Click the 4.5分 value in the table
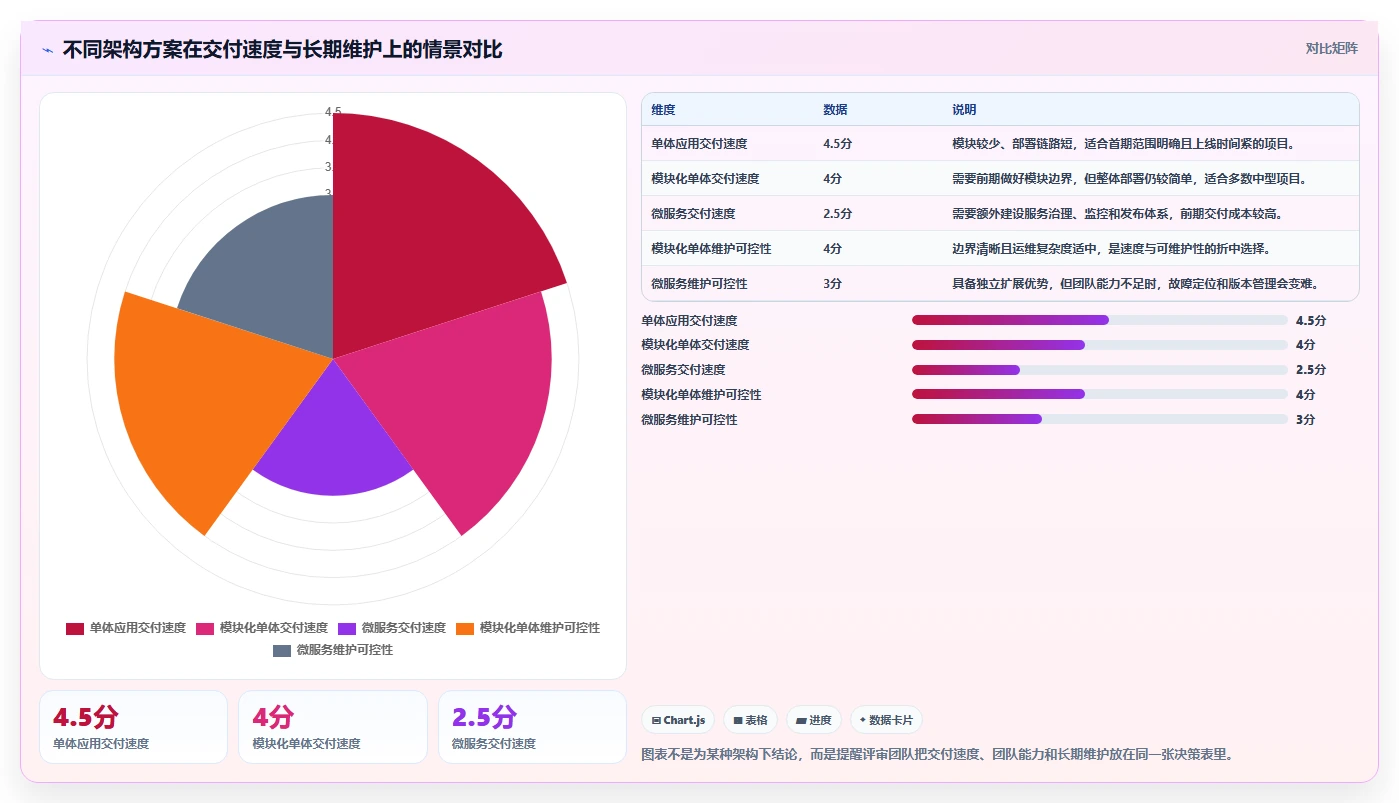 coord(837,144)
